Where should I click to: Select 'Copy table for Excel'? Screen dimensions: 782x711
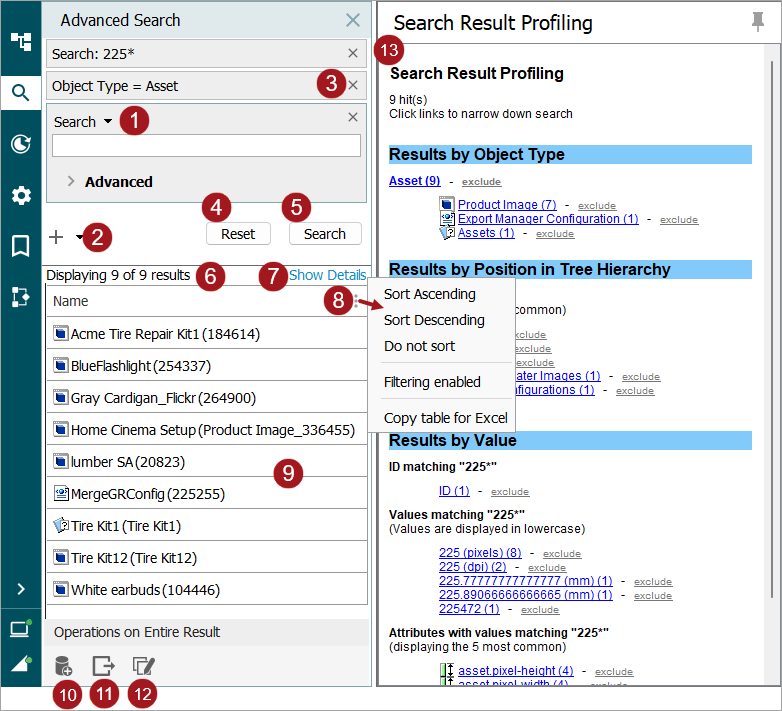(x=445, y=418)
